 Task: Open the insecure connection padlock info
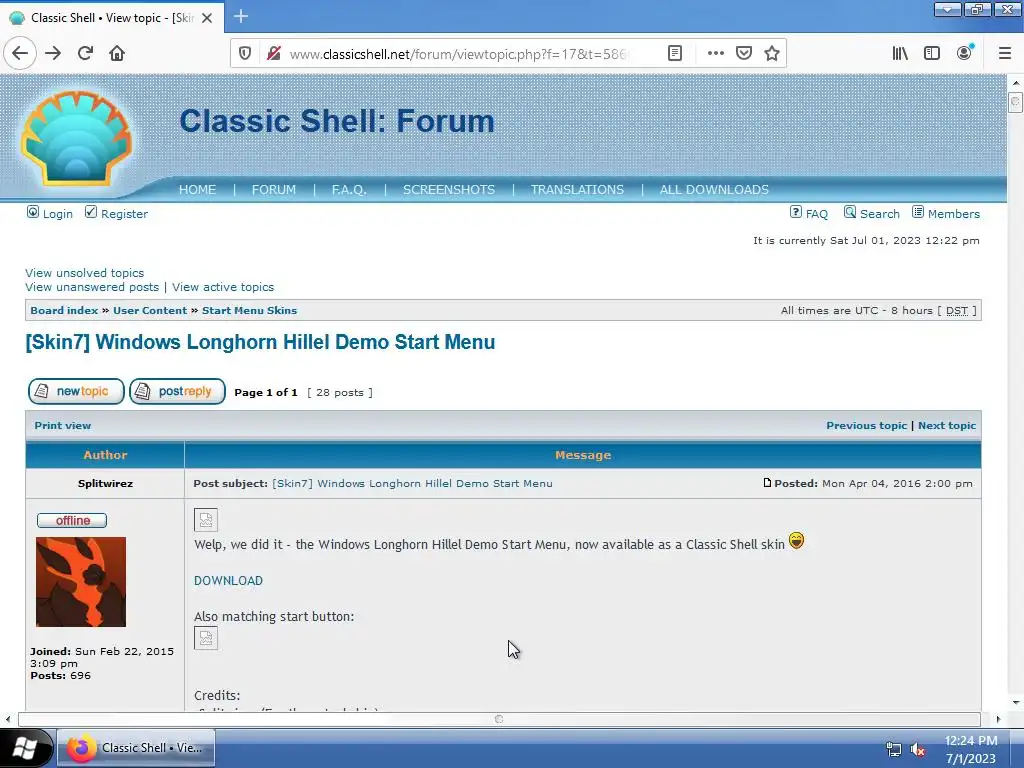(274, 53)
